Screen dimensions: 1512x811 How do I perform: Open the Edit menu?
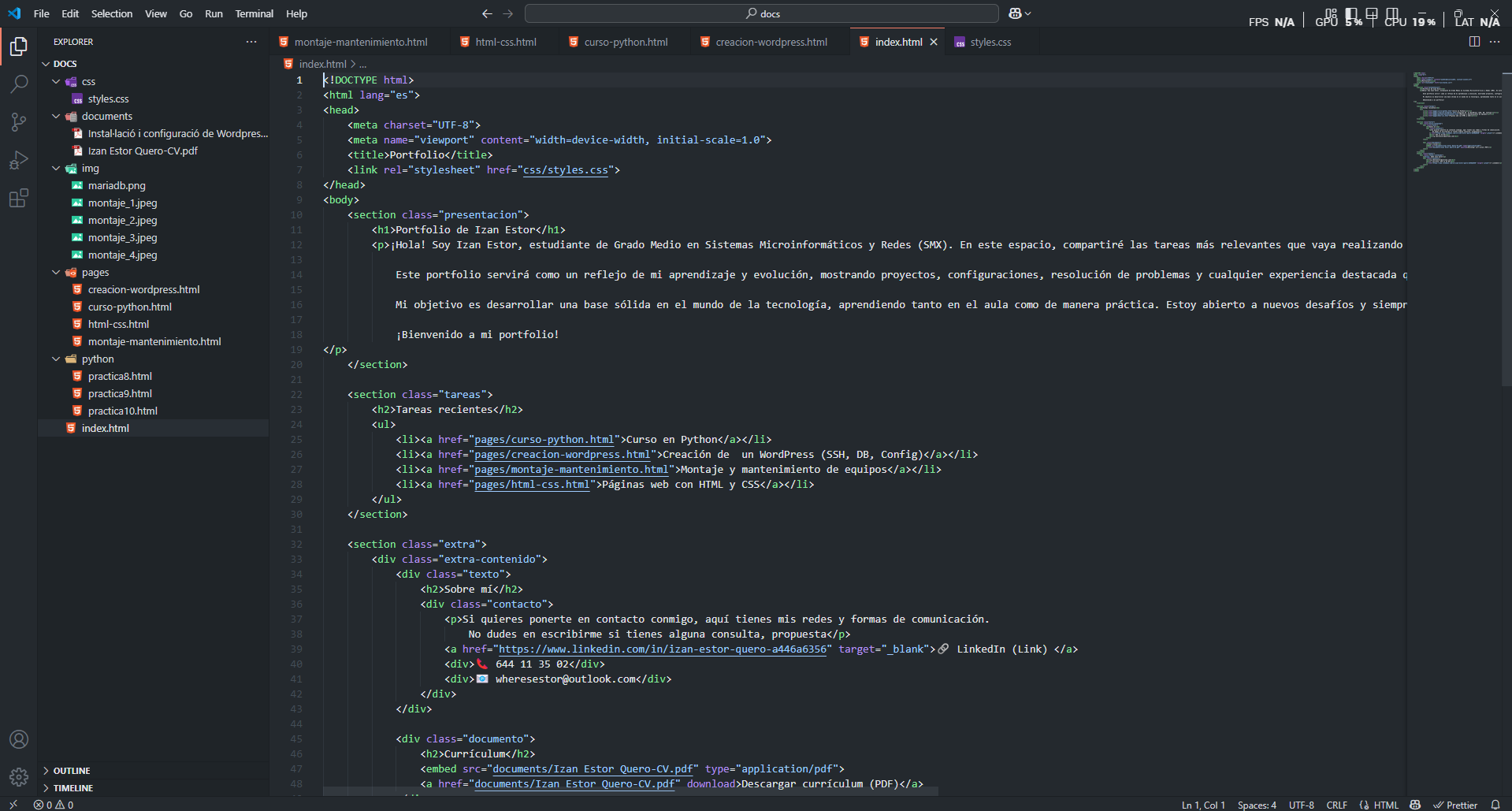(x=70, y=13)
